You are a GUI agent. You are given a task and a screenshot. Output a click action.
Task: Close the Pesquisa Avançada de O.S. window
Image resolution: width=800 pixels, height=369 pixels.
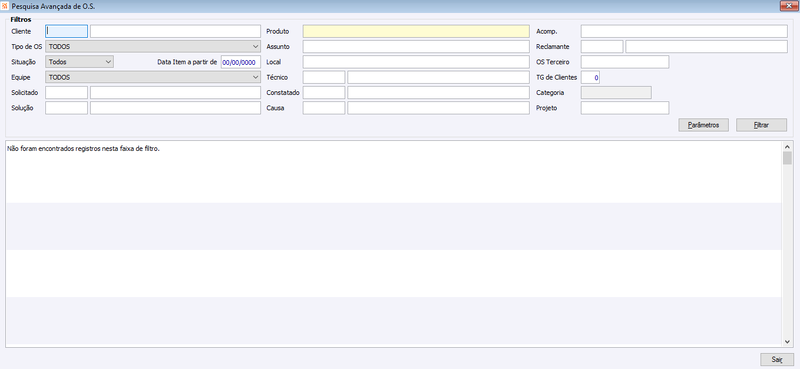tap(789, 6)
